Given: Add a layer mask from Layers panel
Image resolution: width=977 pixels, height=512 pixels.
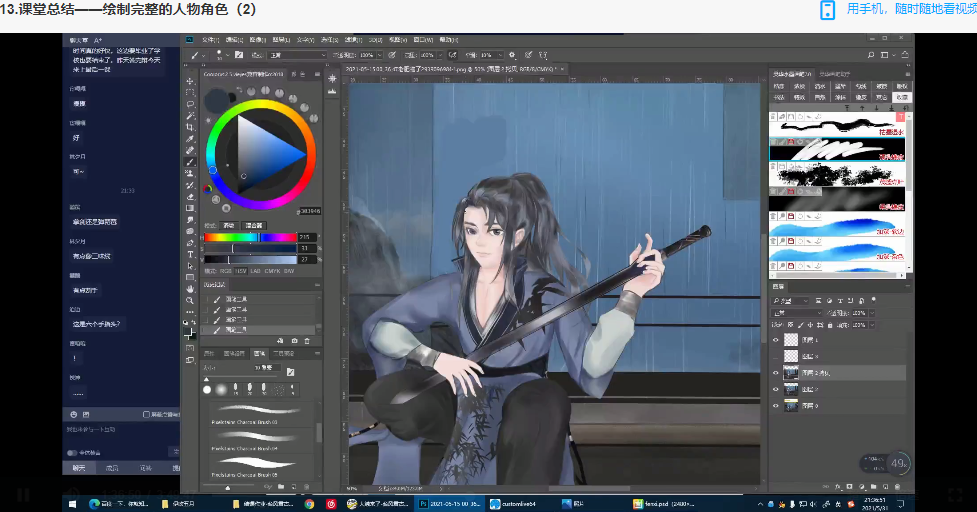Looking at the screenshot, I should (x=850, y=486).
